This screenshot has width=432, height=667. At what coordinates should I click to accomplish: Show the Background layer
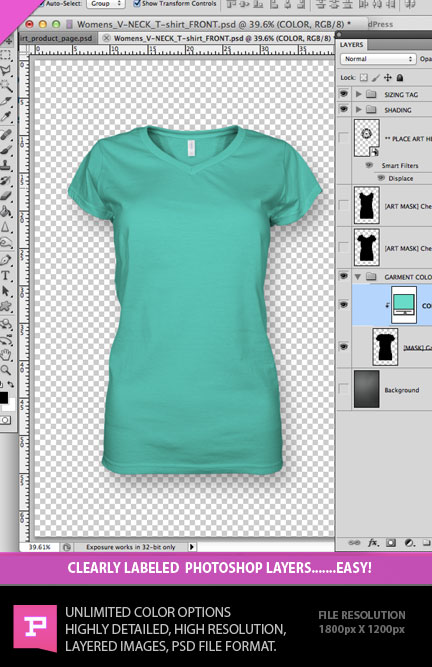343,389
